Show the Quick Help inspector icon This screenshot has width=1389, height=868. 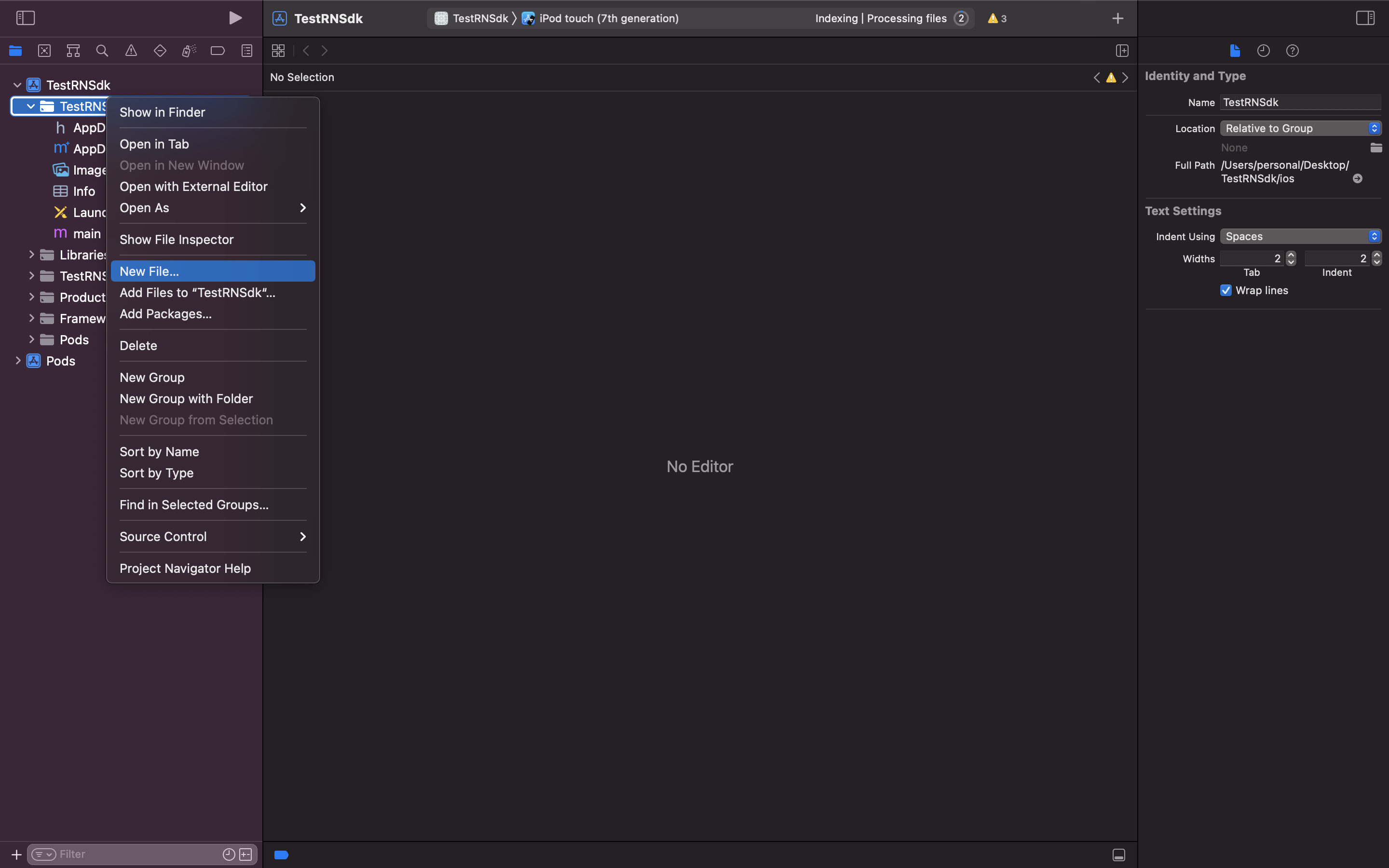coord(1292,51)
